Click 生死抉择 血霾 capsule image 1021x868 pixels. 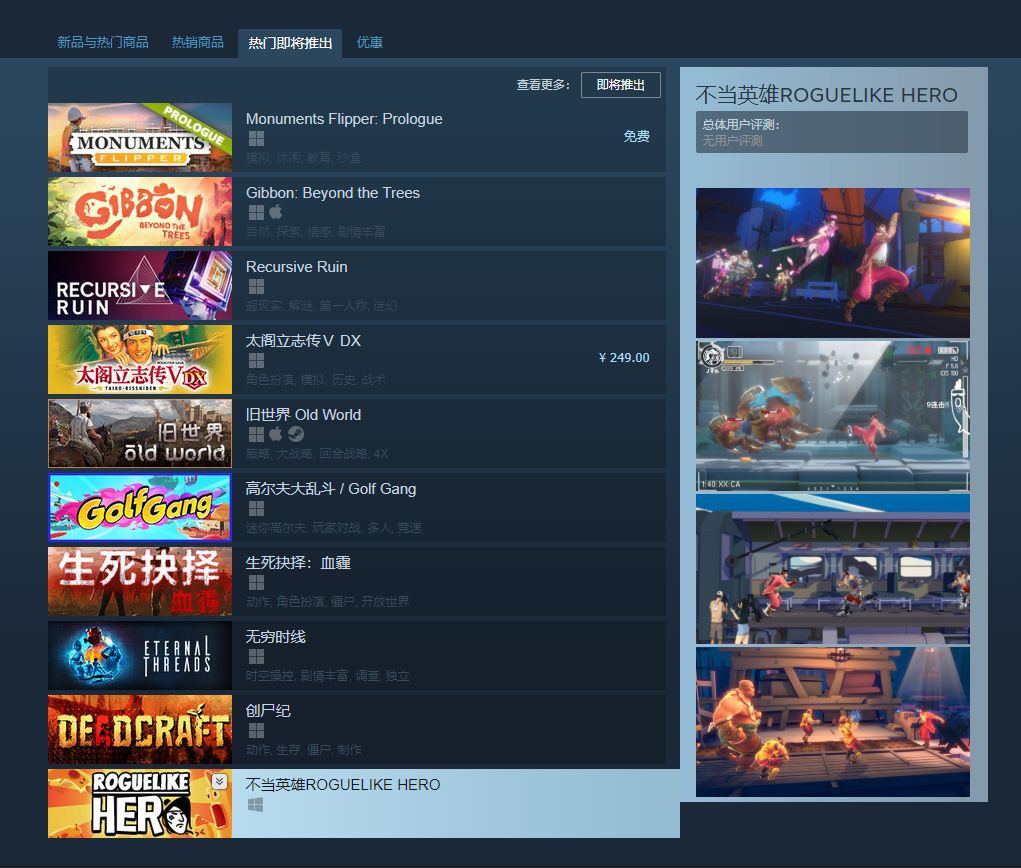tap(140, 581)
